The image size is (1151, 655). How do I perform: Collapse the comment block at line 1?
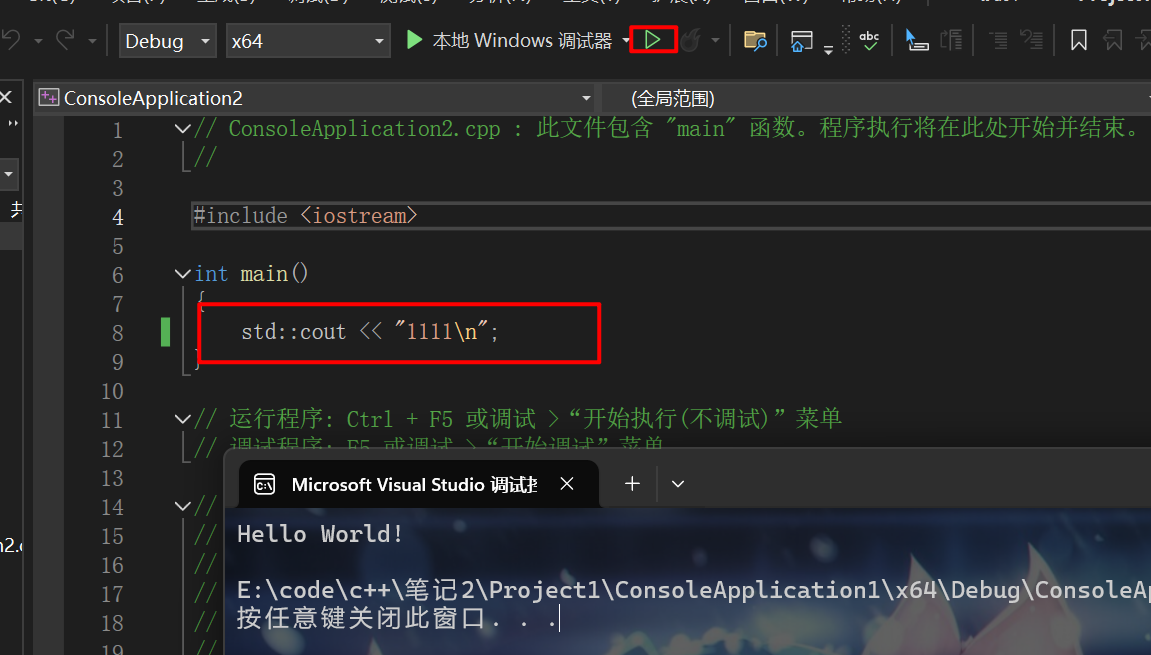pos(182,129)
